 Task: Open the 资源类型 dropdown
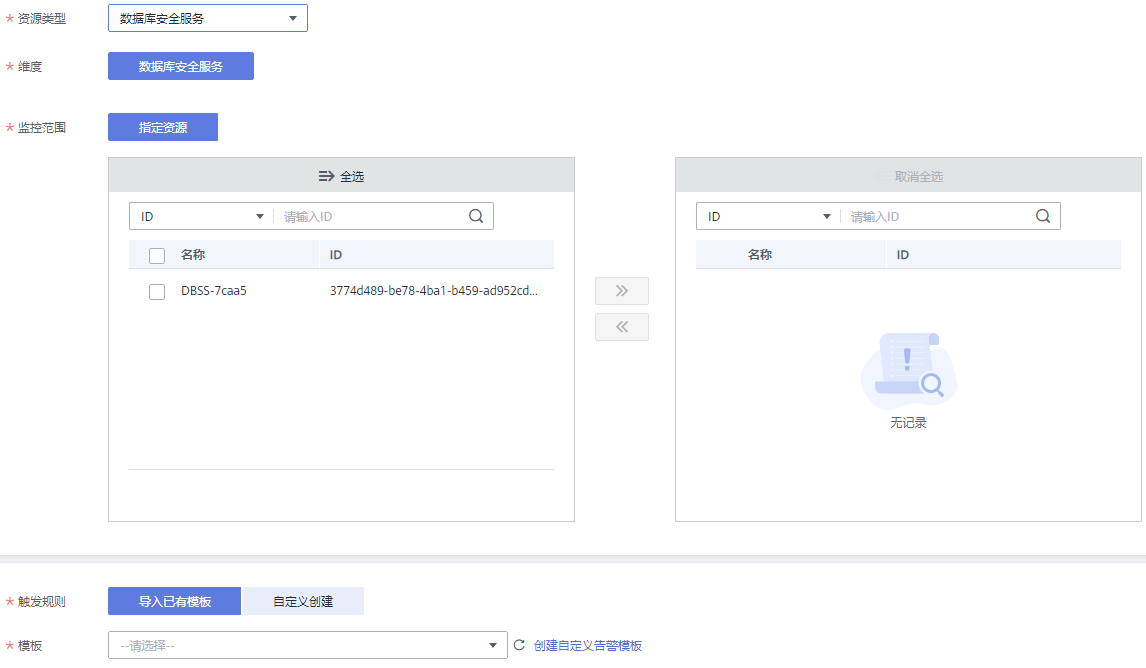[207, 18]
